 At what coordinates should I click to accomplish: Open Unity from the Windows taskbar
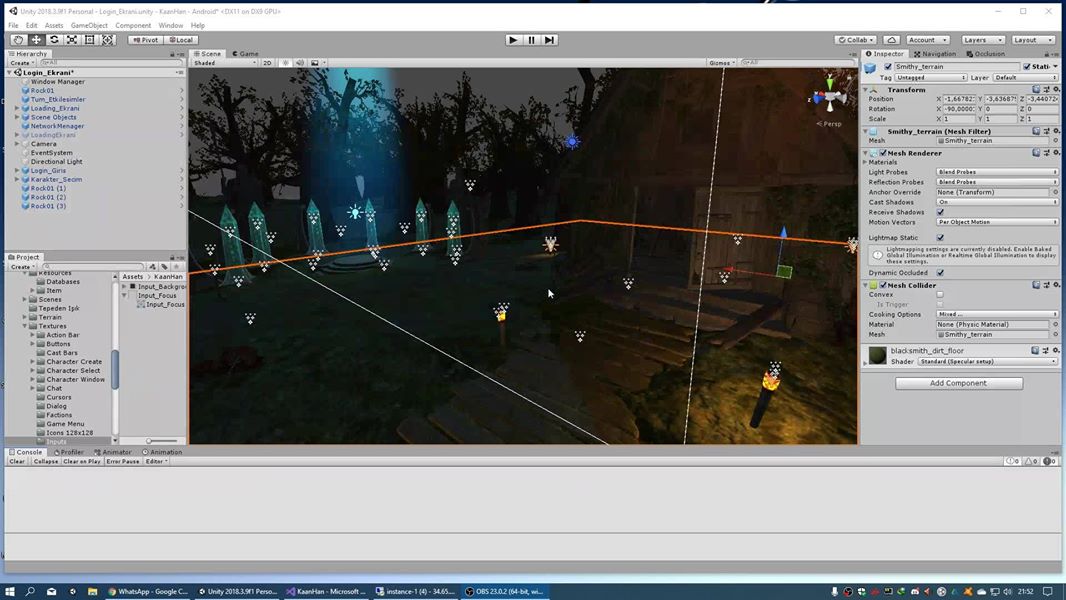[238, 592]
